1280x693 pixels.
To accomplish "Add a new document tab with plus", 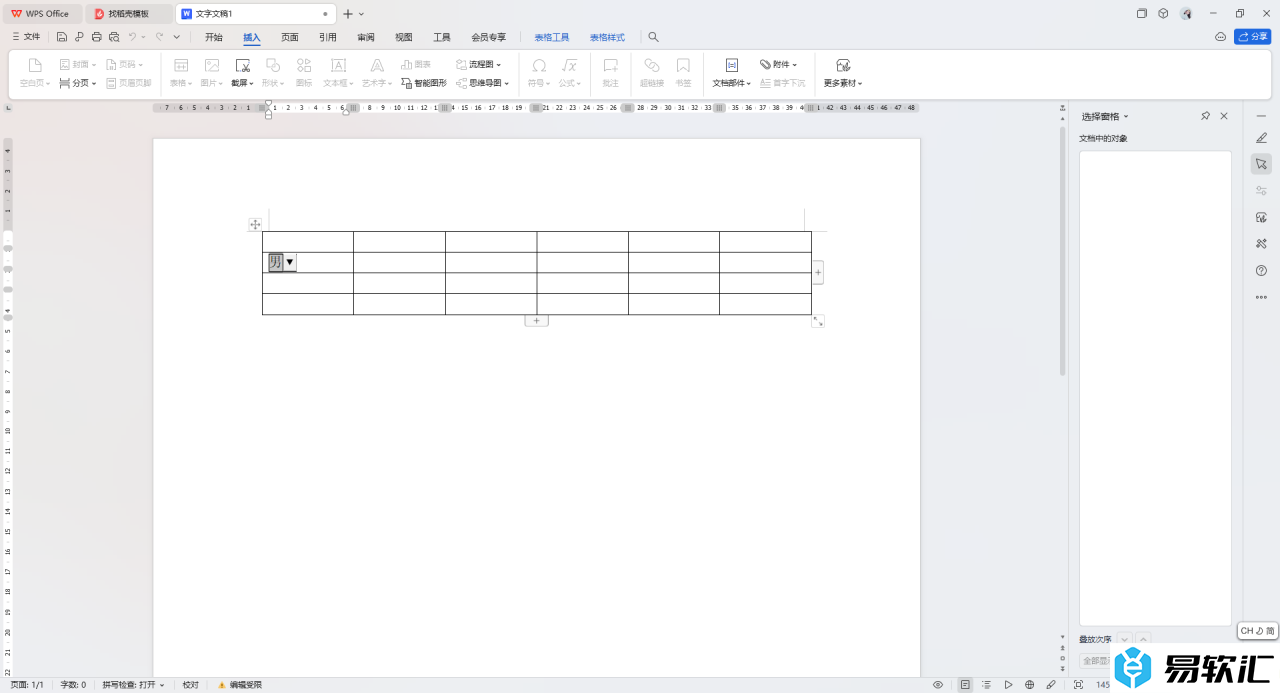I will point(347,14).
